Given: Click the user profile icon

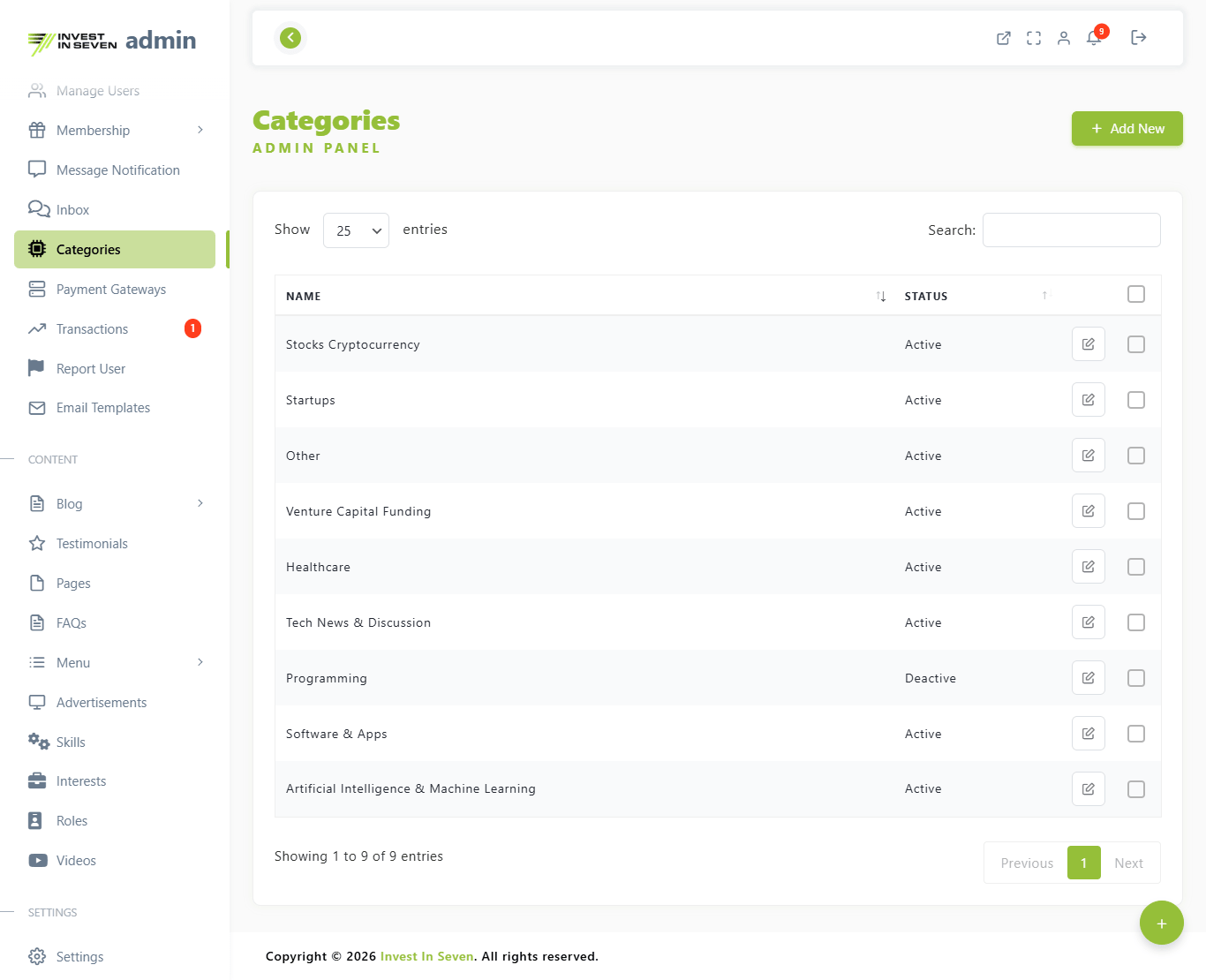Looking at the screenshot, I should [1064, 38].
